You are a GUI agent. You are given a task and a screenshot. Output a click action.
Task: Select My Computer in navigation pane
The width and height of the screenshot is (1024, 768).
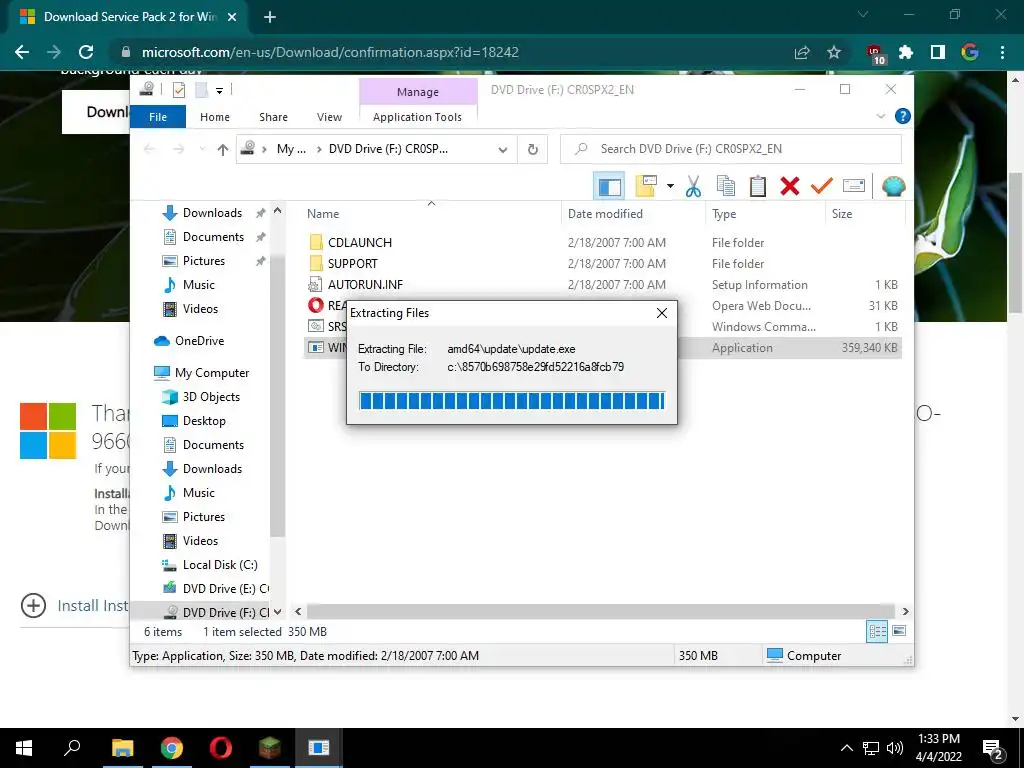click(212, 373)
